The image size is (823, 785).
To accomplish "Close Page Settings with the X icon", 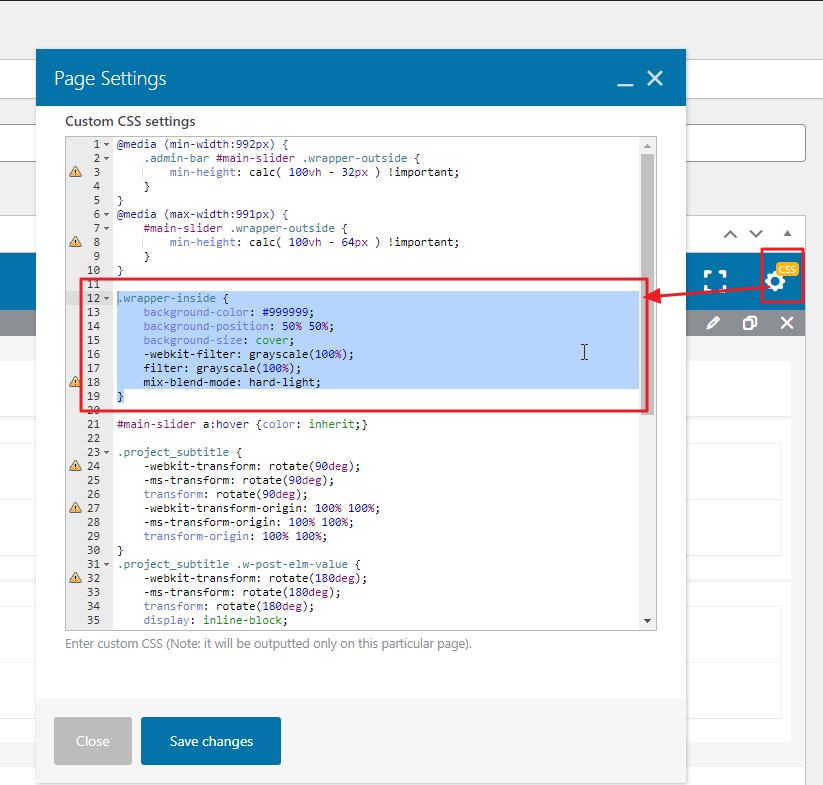I will pyautogui.click(x=655, y=79).
